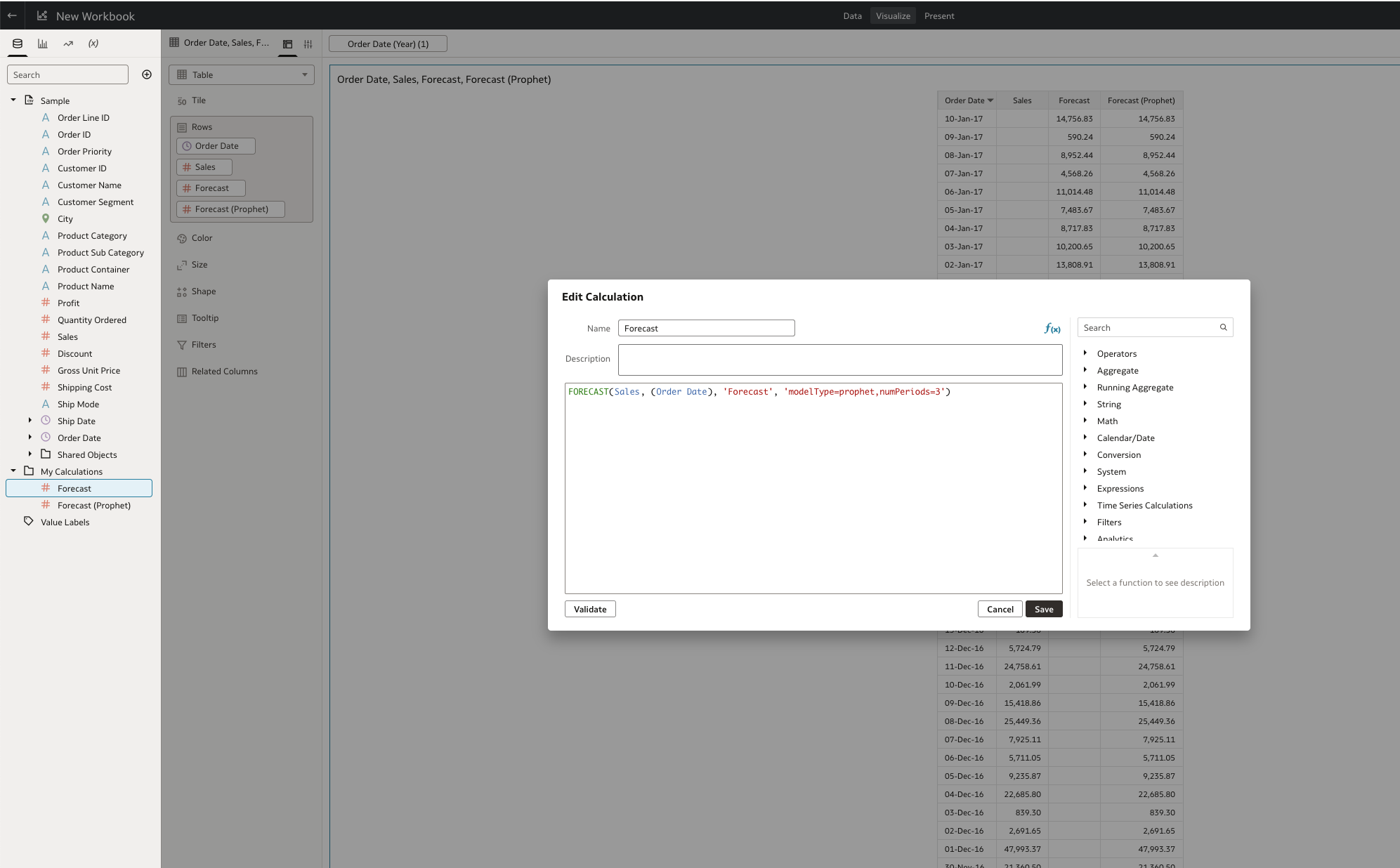Screen dimensions: 1400x868
Task: Click the back arrow in the top bar
Action: 12,15
